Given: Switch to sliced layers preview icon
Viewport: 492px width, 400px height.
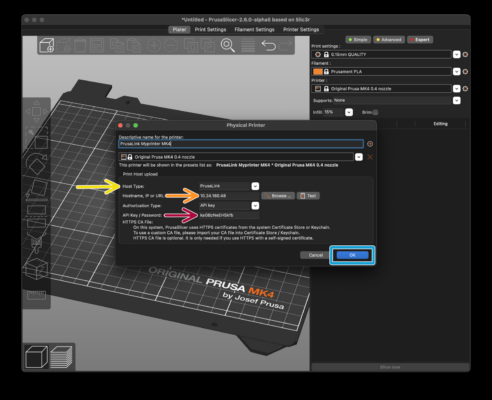Looking at the screenshot, I should pos(62,357).
